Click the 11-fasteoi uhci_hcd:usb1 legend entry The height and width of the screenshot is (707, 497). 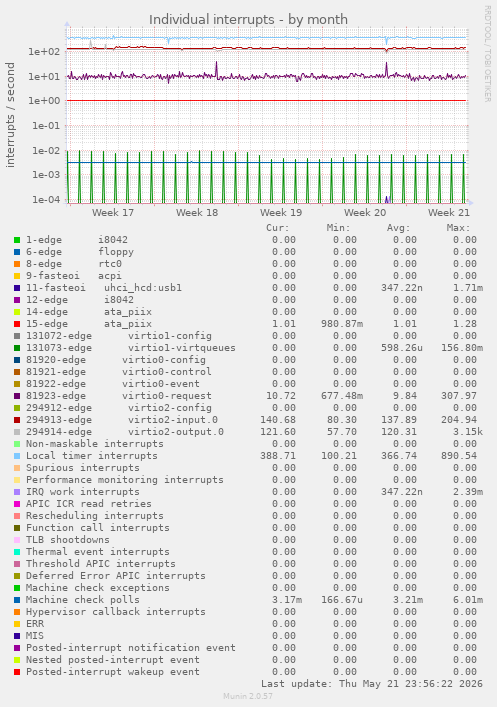[104, 288]
